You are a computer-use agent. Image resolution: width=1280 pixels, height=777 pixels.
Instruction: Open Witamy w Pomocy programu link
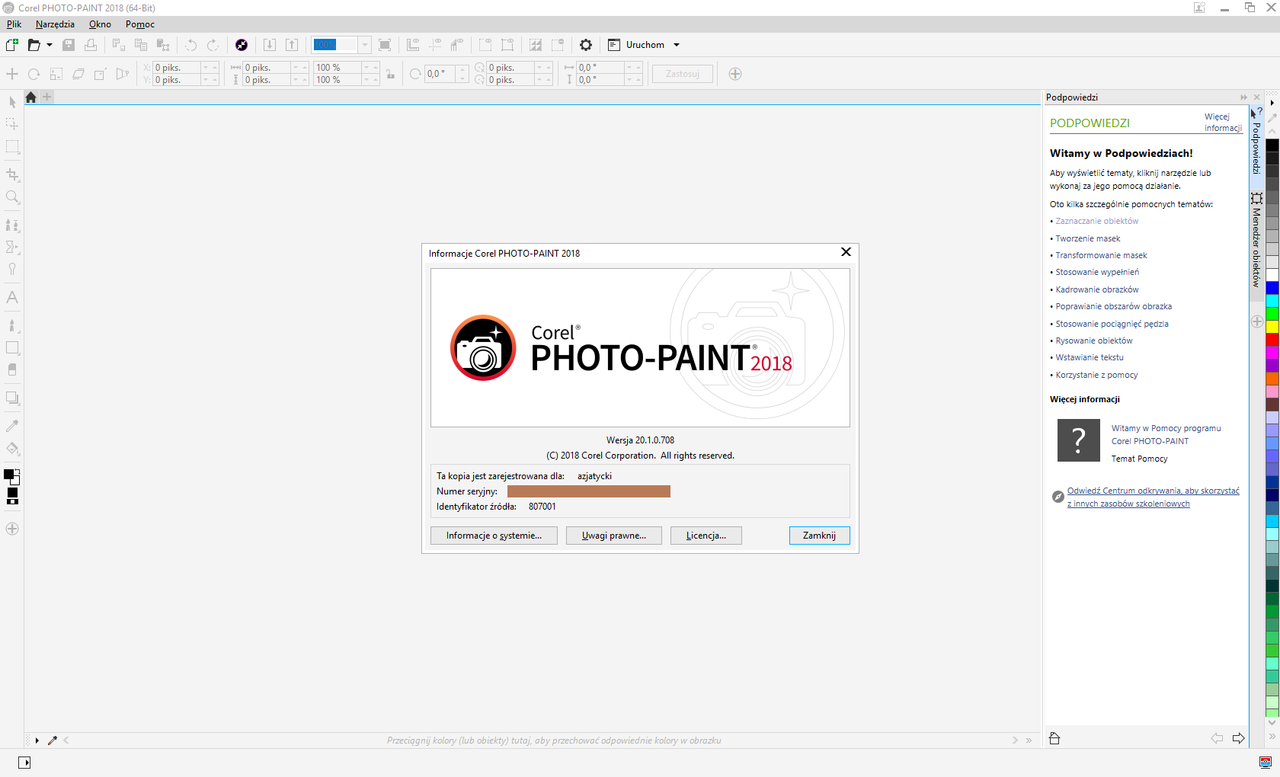pyautogui.click(x=1166, y=434)
